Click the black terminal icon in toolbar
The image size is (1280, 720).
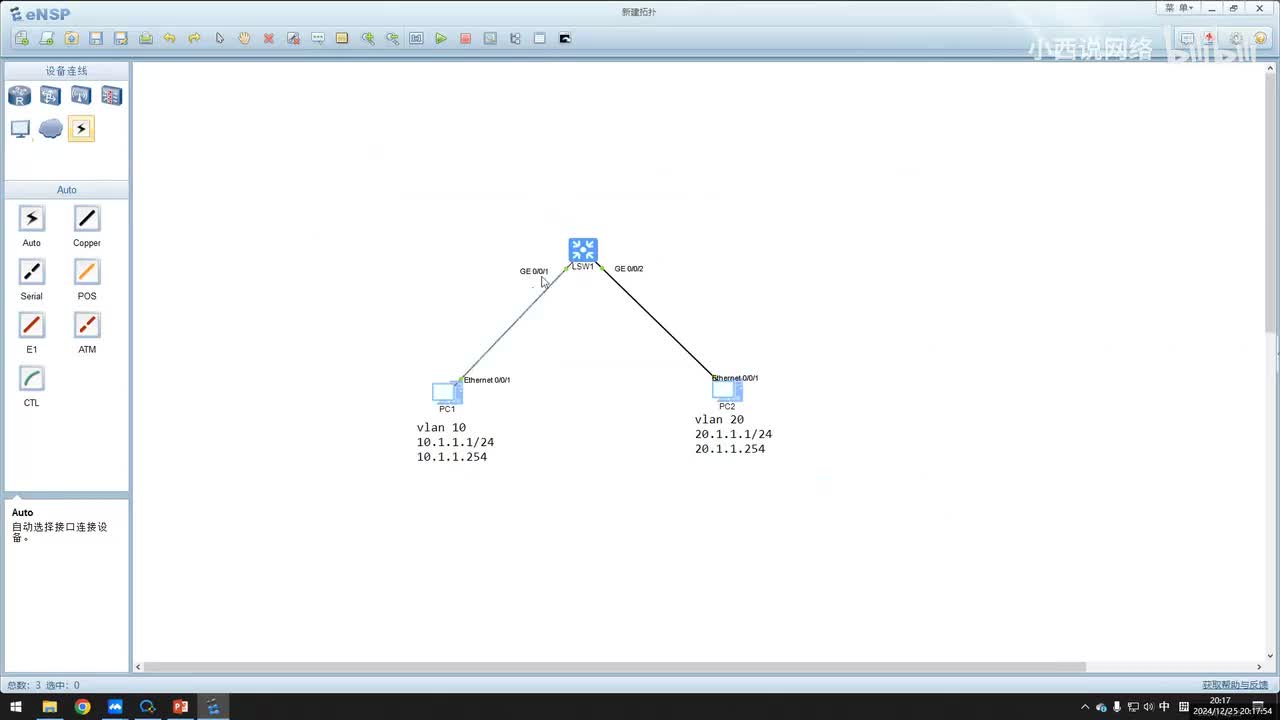click(x=565, y=38)
